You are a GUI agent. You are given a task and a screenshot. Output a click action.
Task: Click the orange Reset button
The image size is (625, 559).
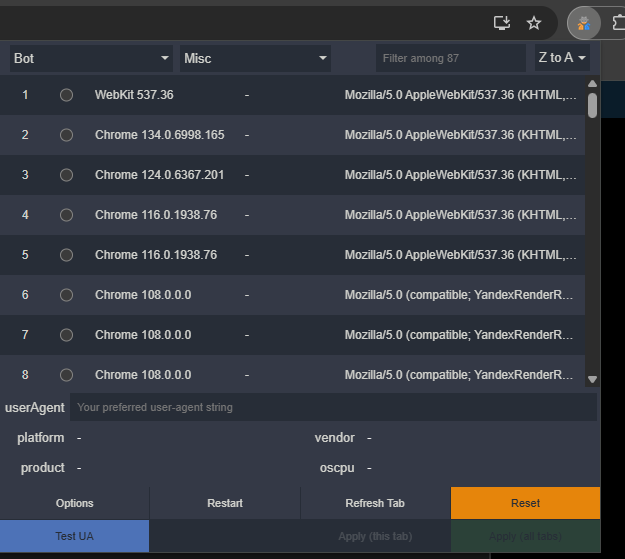(525, 503)
